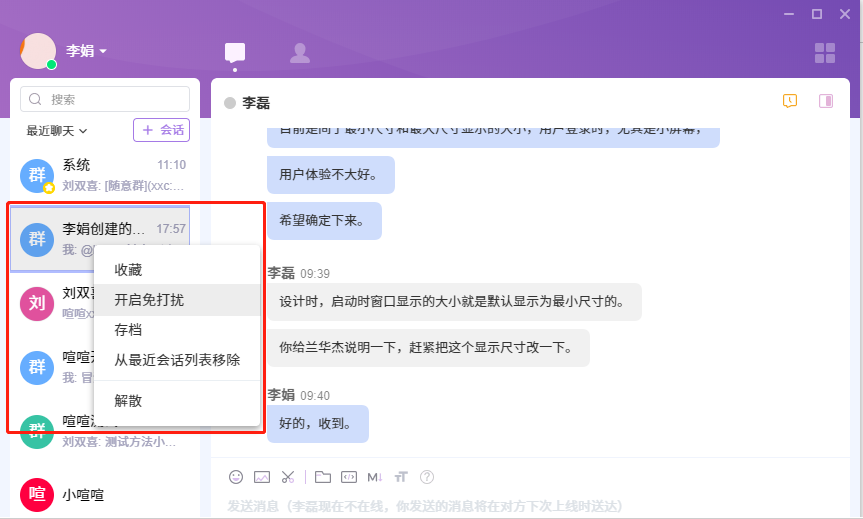Toggle text font size formatting icon
863x519 pixels.
pos(401,477)
